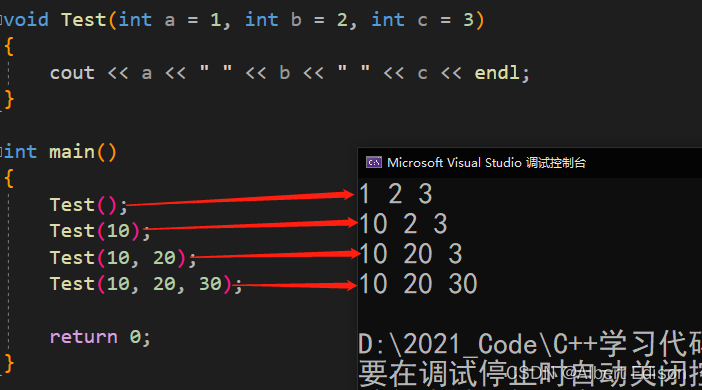Viewport: 702px width, 390px height.
Task: Click console output line '1 2 3'
Action: [x=396, y=194]
